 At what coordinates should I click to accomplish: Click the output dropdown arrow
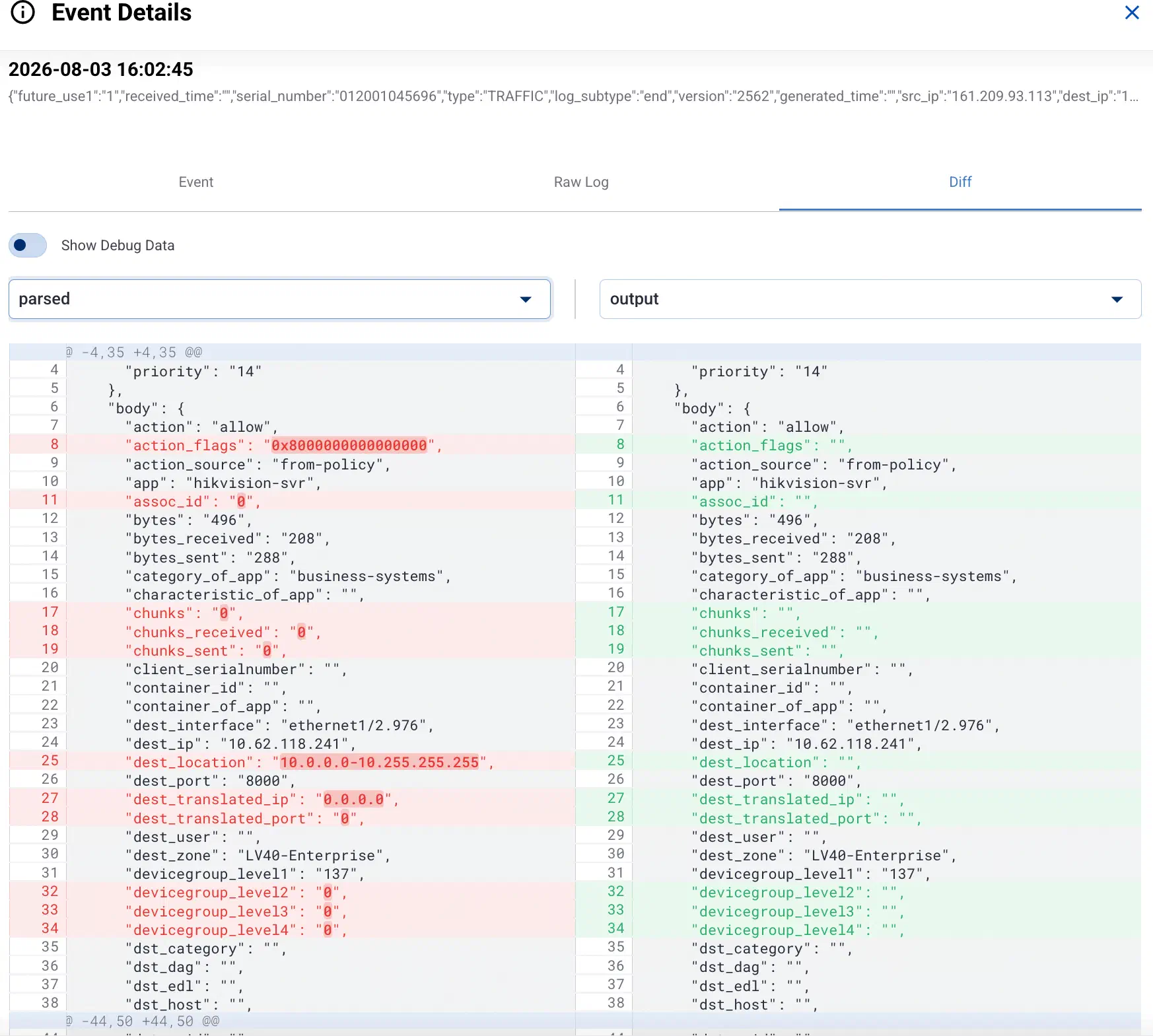tap(1117, 300)
